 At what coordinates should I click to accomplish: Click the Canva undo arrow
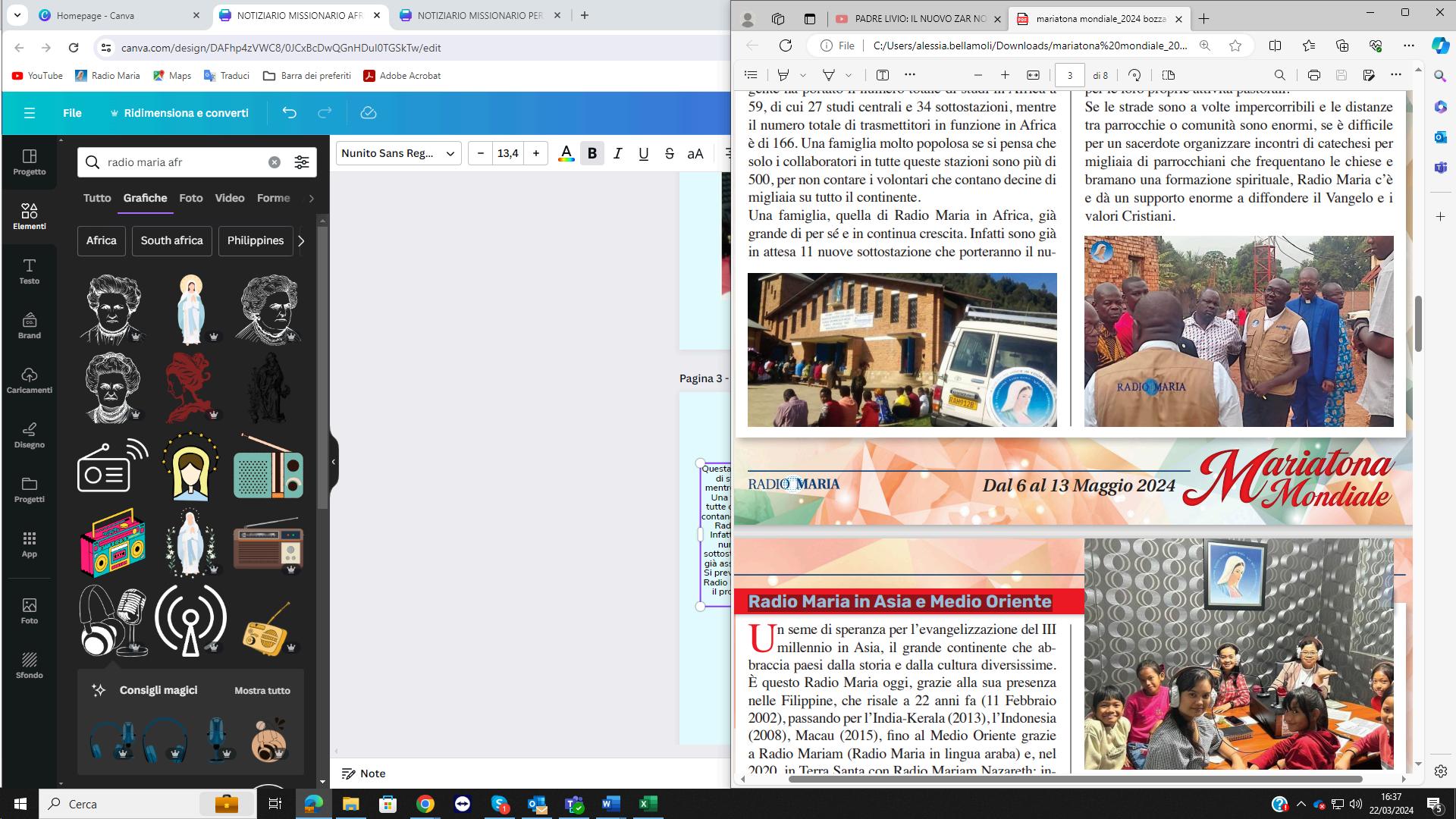(289, 113)
